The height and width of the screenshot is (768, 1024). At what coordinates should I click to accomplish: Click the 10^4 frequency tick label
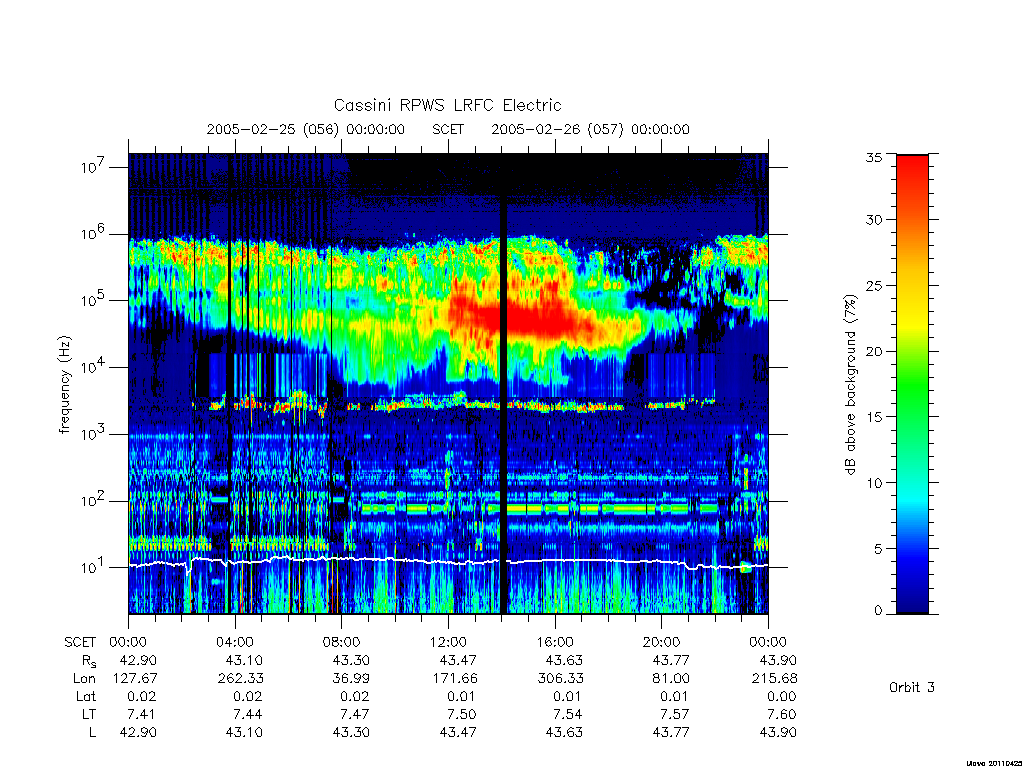(x=94, y=368)
